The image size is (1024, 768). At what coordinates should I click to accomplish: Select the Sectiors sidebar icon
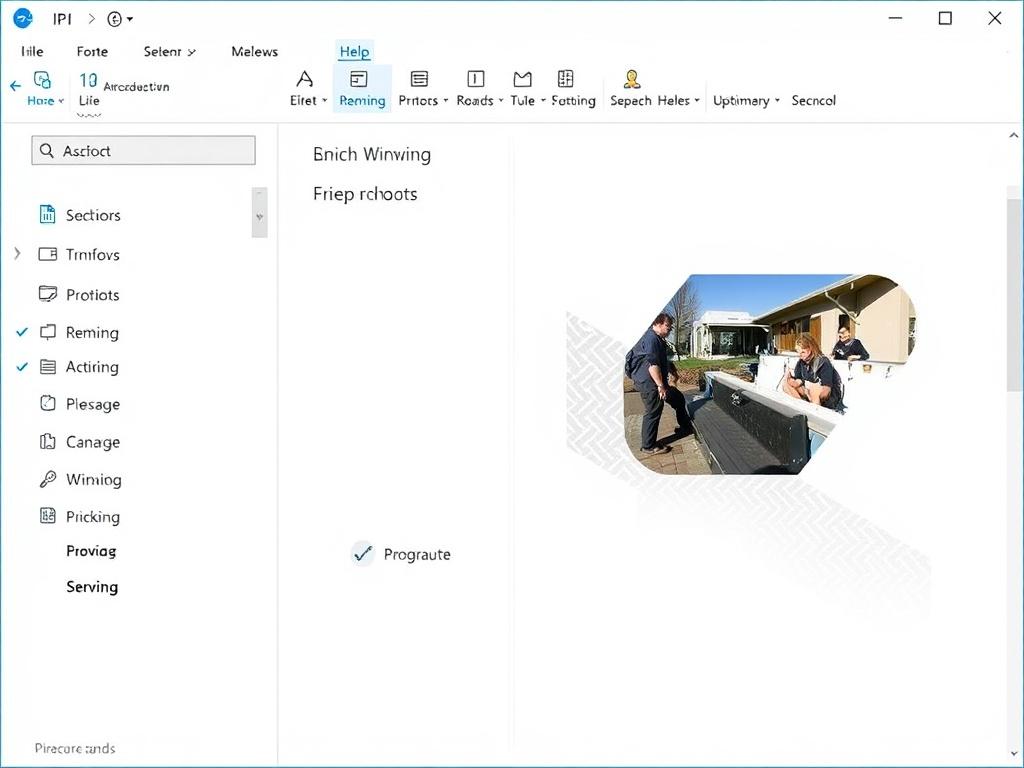(48, 214)
